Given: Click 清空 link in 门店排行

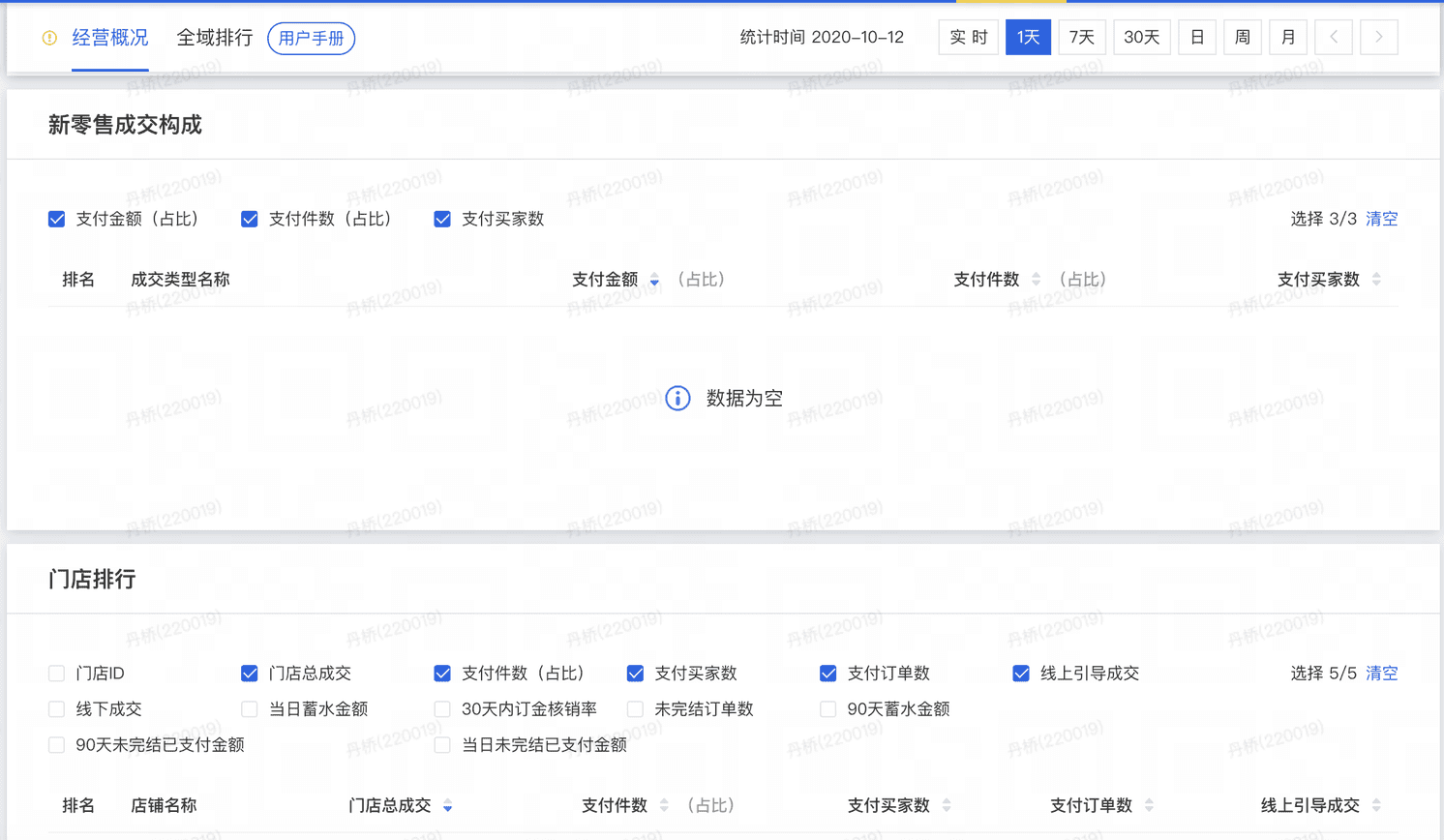Looking at the screenshot, I should [x=1382, y=673].
